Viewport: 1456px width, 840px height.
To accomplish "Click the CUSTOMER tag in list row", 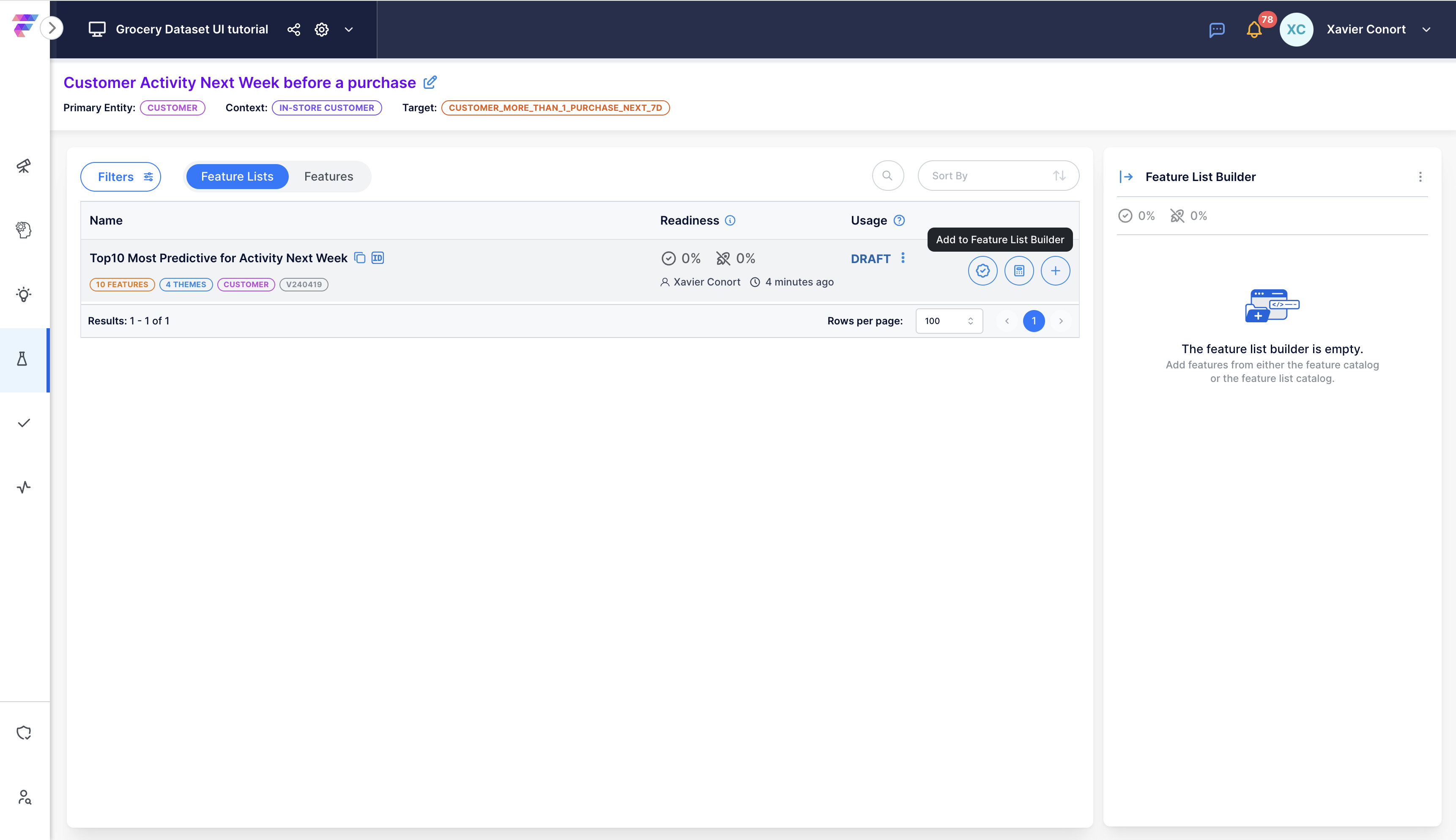I will click(246, 284).
